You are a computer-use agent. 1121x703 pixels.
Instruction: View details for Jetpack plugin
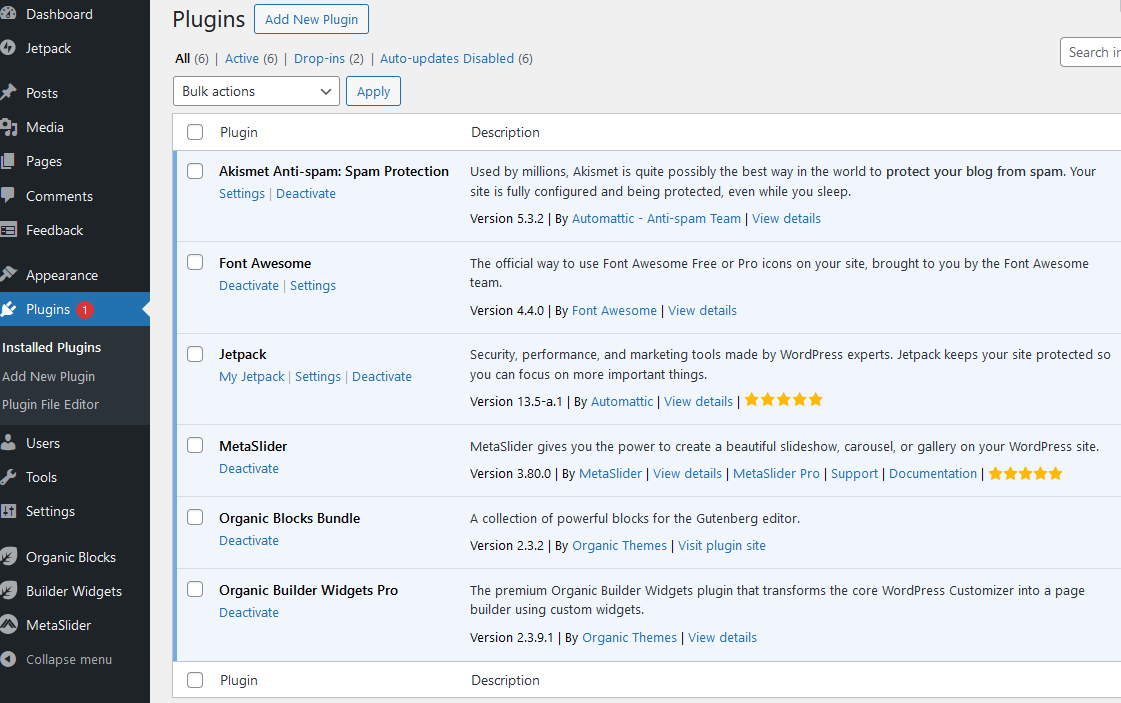coord(698,402)
